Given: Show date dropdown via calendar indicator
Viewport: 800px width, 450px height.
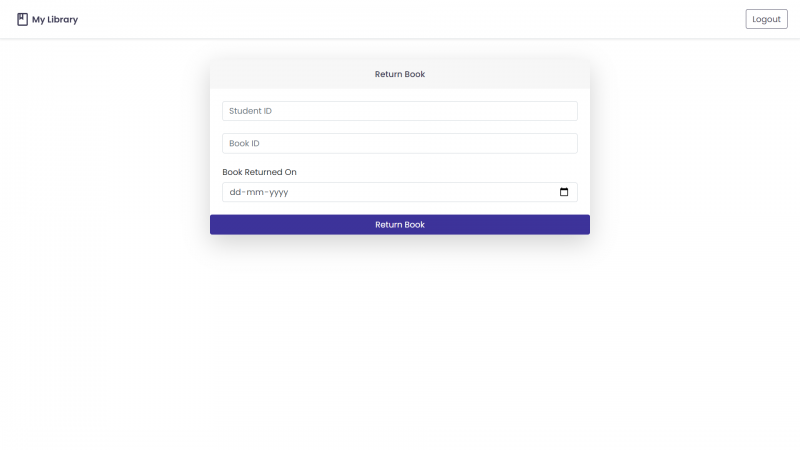Looking at the screenshot, I should click(x=564, y=192).
